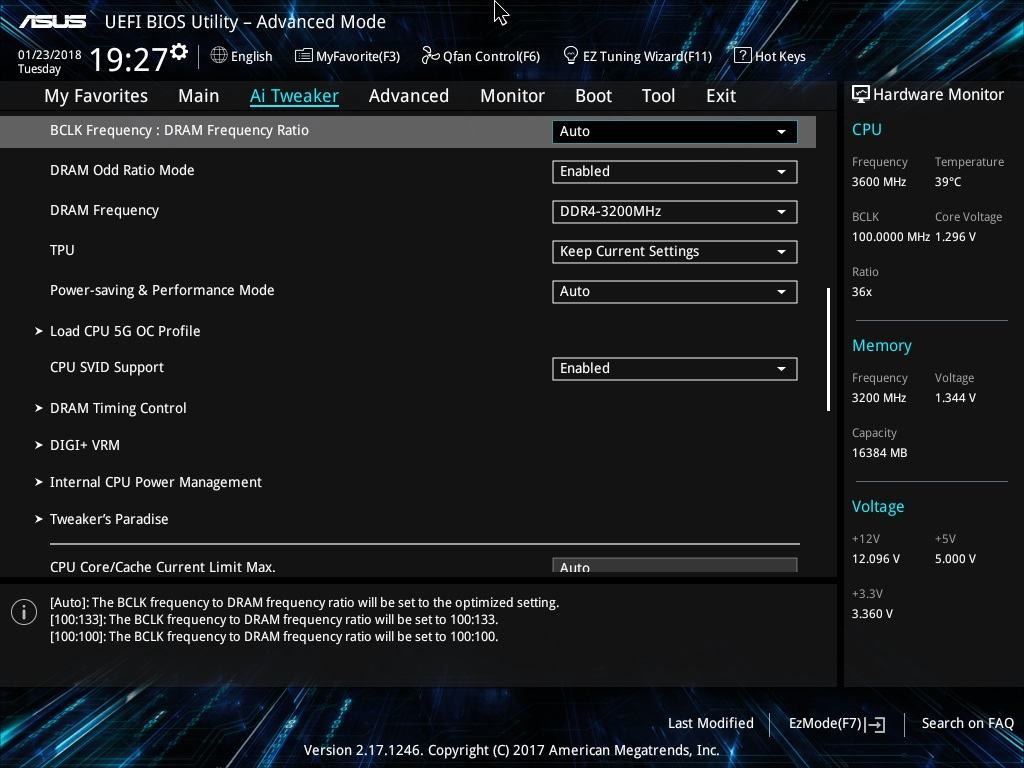Click the EzMode exit arrow icon
The width and height of the screenshot is (1024, 768).
(x=876, y=724)
